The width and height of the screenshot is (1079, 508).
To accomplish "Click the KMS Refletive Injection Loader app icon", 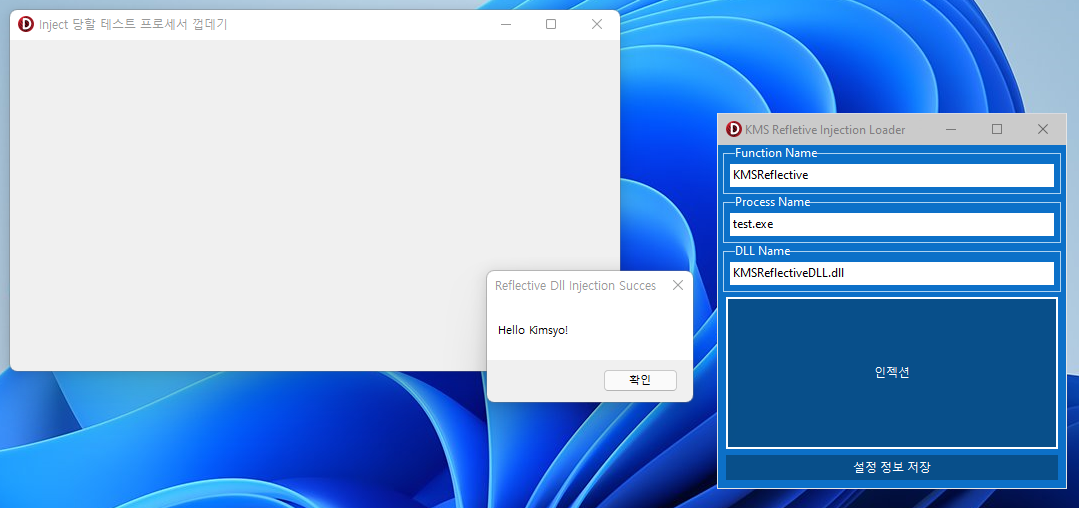I will 734,129.
